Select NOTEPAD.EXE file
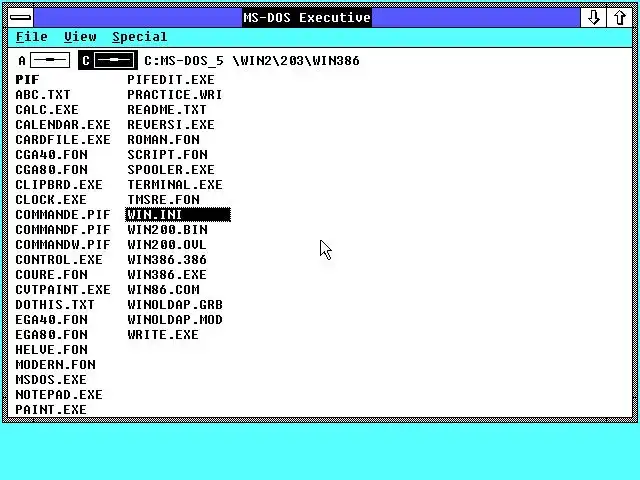640x480 pixels. (59, 395)
